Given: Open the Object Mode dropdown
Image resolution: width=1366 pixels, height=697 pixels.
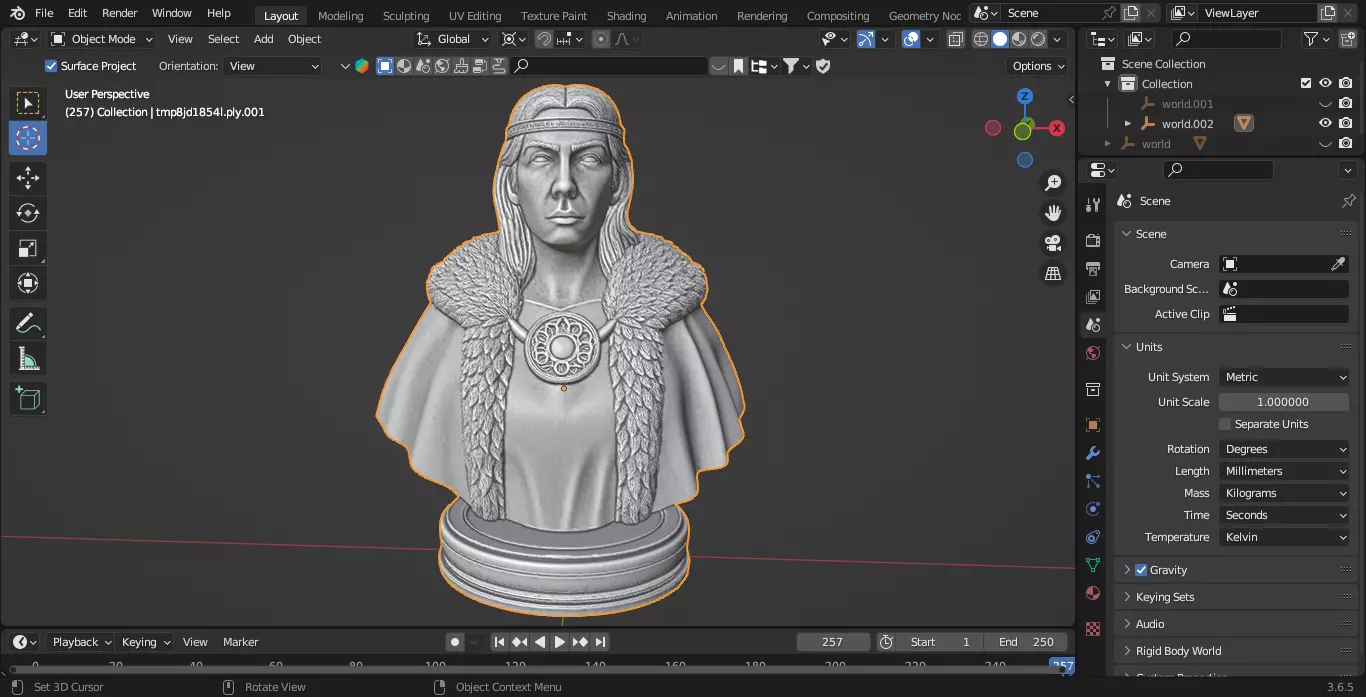Looking at the screenshot, I should (x=102, y=39).
